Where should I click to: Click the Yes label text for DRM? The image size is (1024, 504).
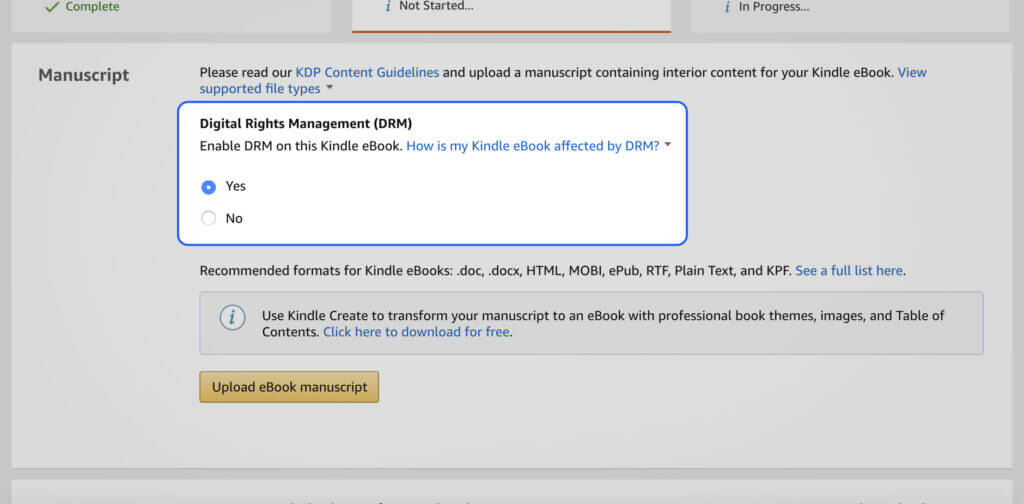coord(236,186)
